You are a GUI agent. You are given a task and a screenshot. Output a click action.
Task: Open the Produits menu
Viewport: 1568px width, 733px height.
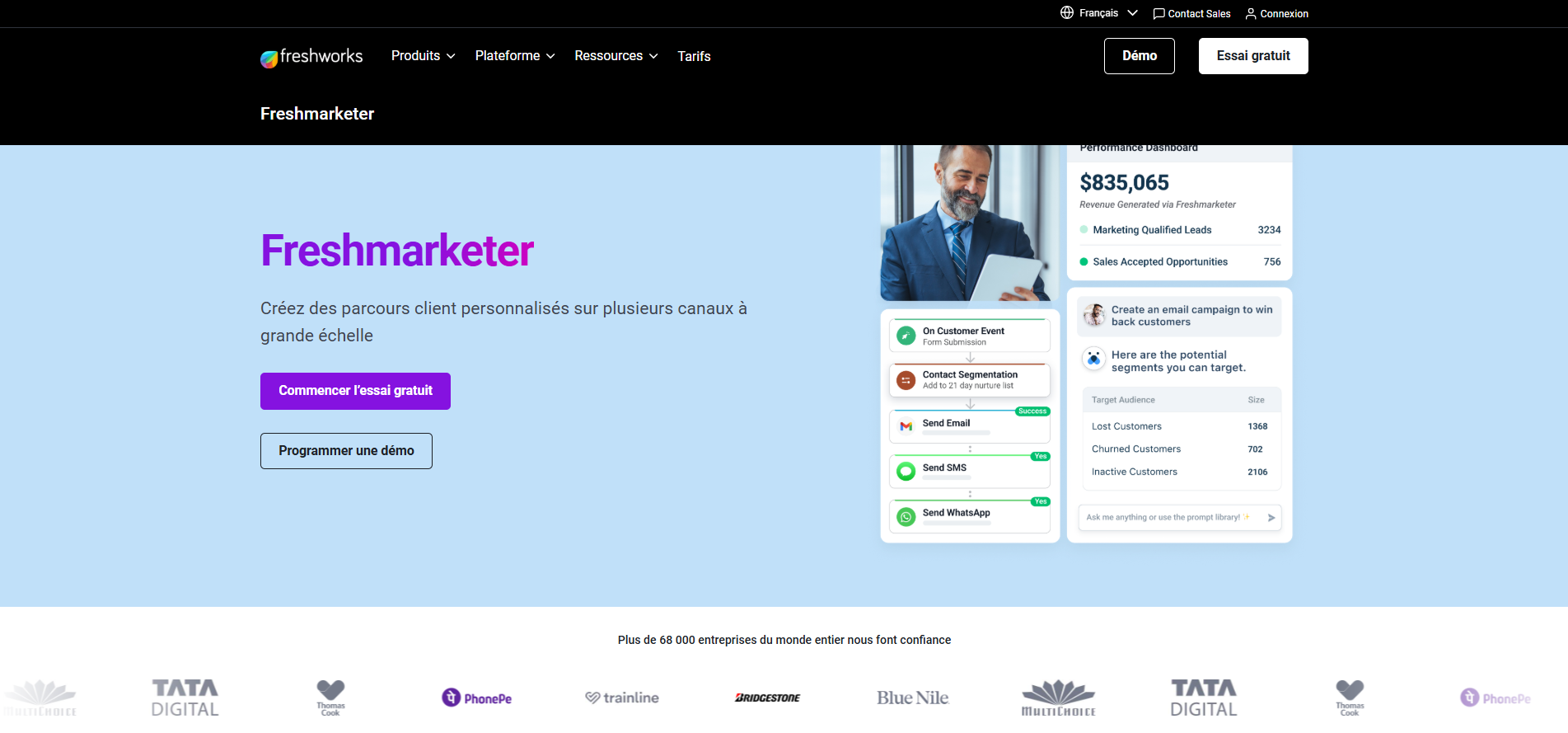tap(424, 56)
